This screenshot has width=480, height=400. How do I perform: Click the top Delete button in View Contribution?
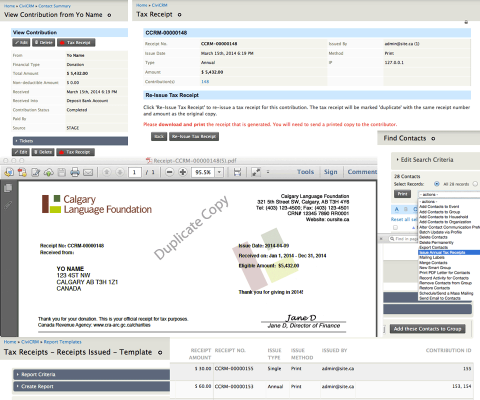click(44, 43)
